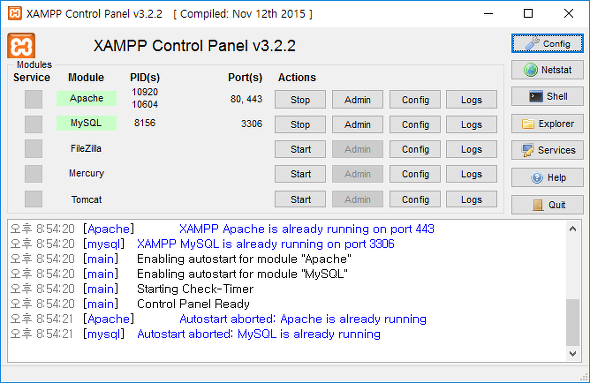Click log line 'Control Panel Ready'

[193, 304]
